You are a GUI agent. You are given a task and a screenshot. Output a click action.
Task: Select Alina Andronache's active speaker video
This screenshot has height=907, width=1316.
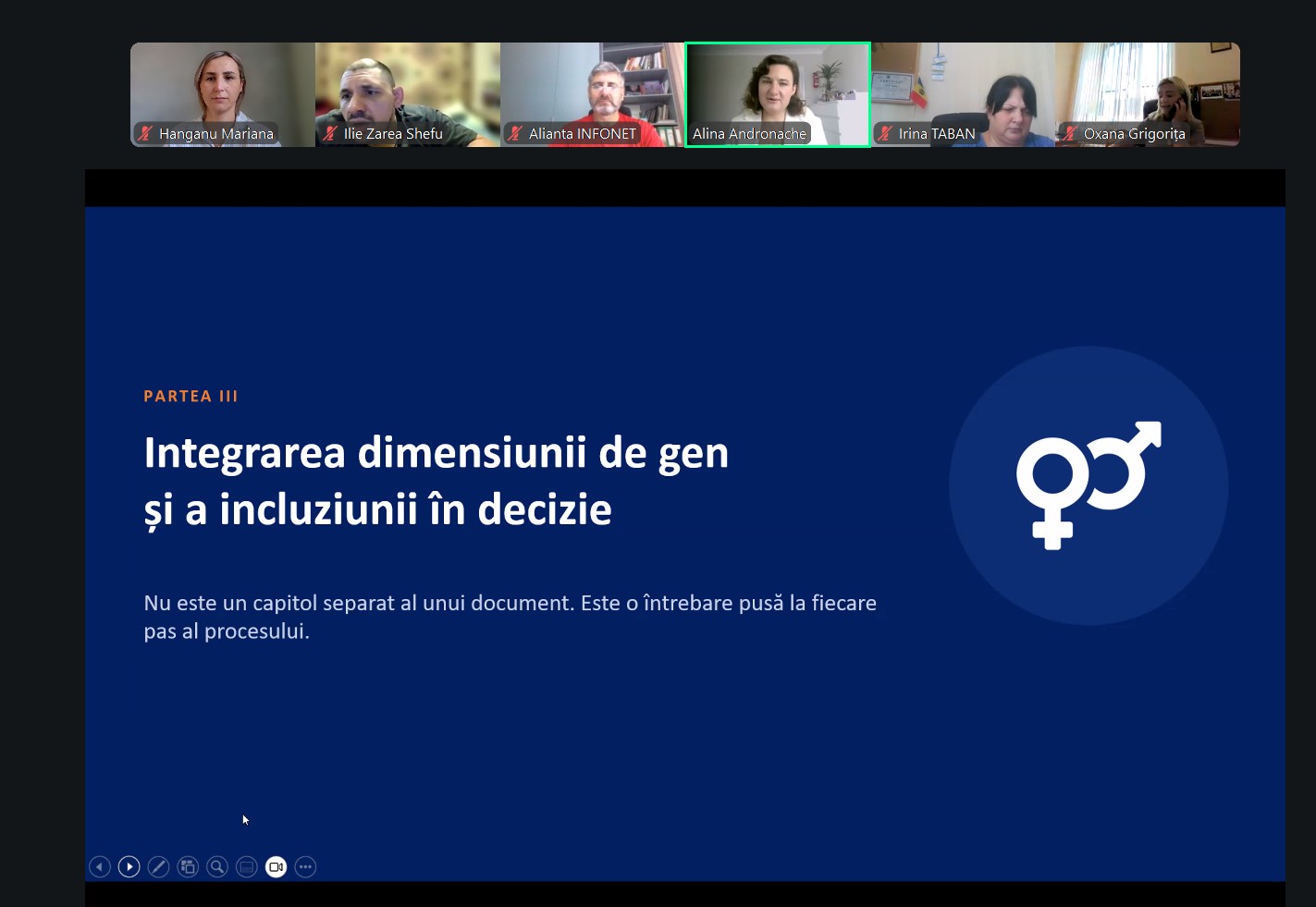(778, 94)
